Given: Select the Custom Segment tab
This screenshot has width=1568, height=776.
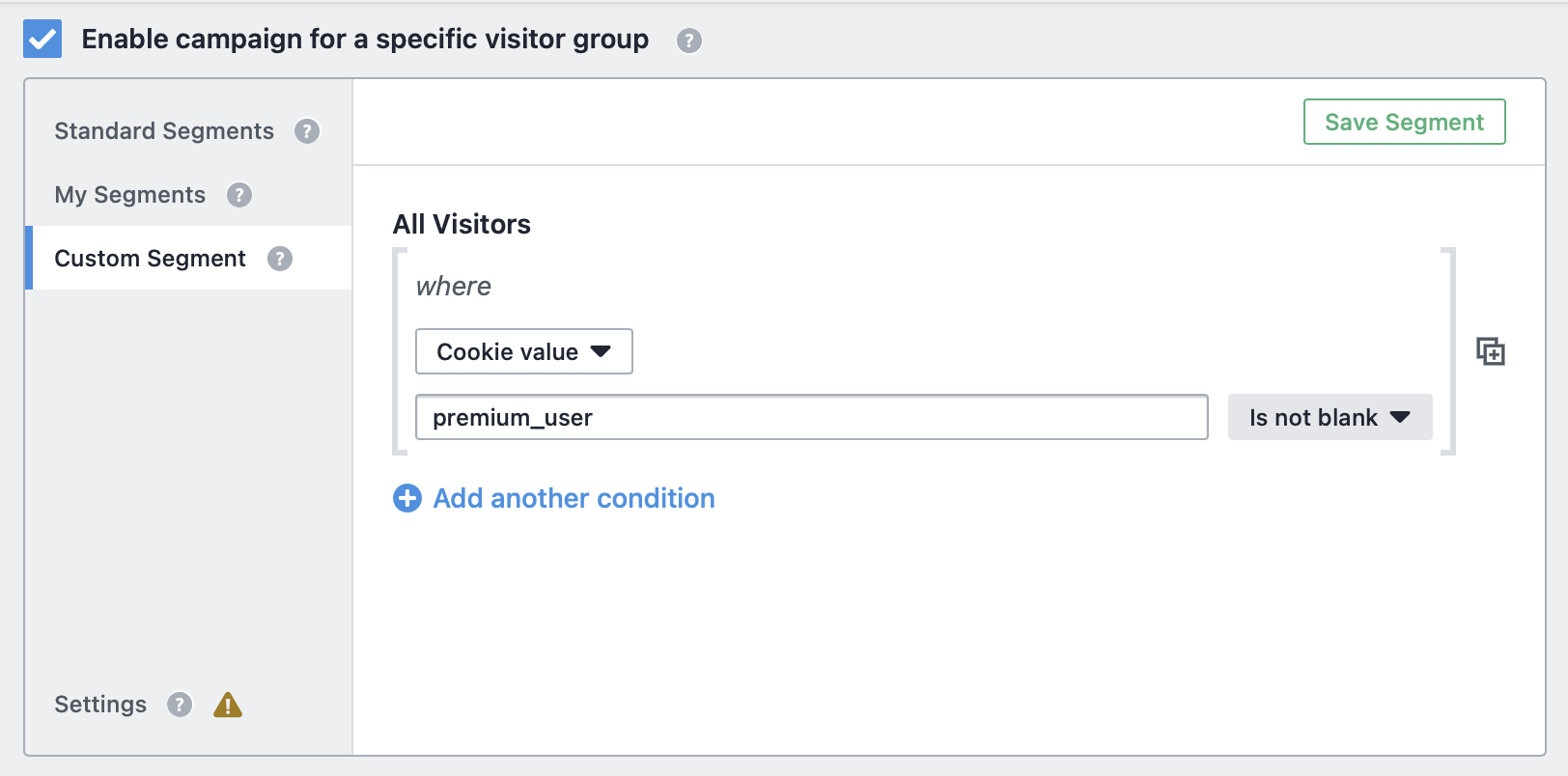Looking at the screenshot, I should pyautogui.click(x=150, y=259).
